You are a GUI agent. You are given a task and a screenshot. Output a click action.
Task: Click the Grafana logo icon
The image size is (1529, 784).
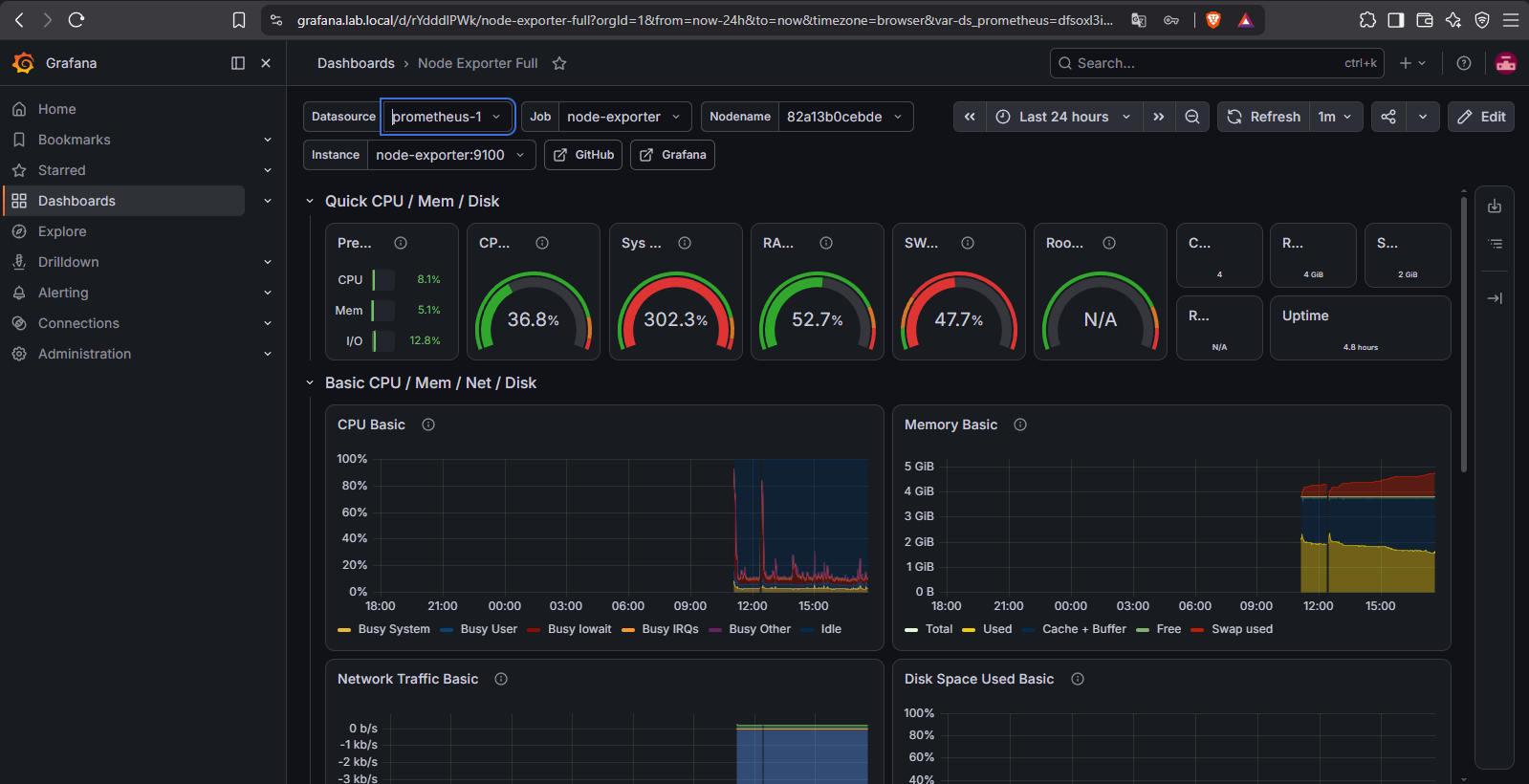pos(23,63)
